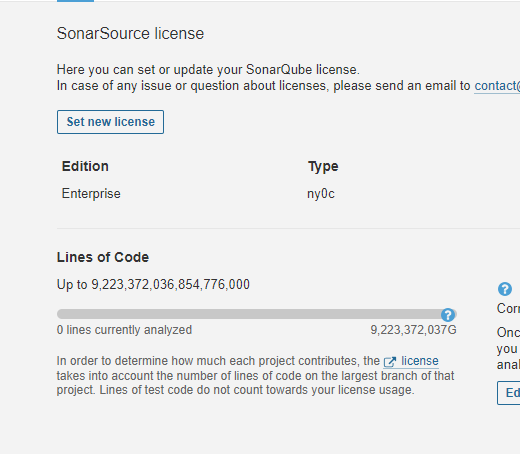Click the partially visible Ed button at right
This screenshot has width=520, height=454.
[509, 393]
